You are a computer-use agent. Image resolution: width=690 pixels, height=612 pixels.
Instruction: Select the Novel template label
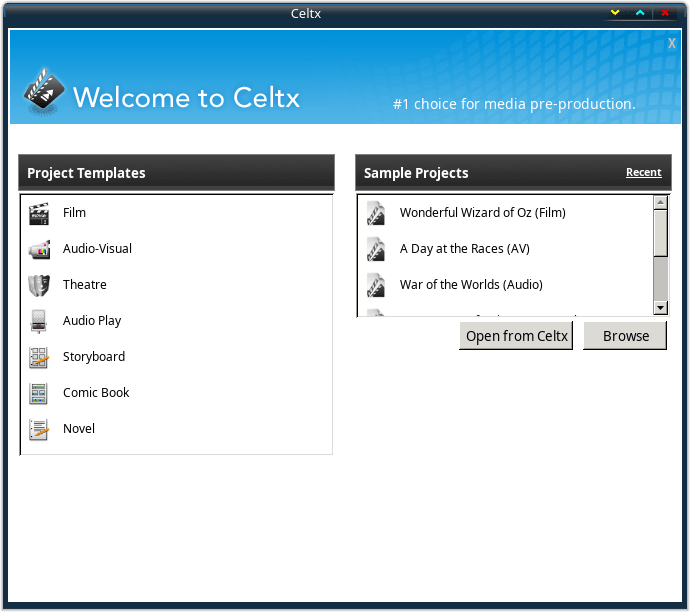pyautogui.click(x=79, y=429)
